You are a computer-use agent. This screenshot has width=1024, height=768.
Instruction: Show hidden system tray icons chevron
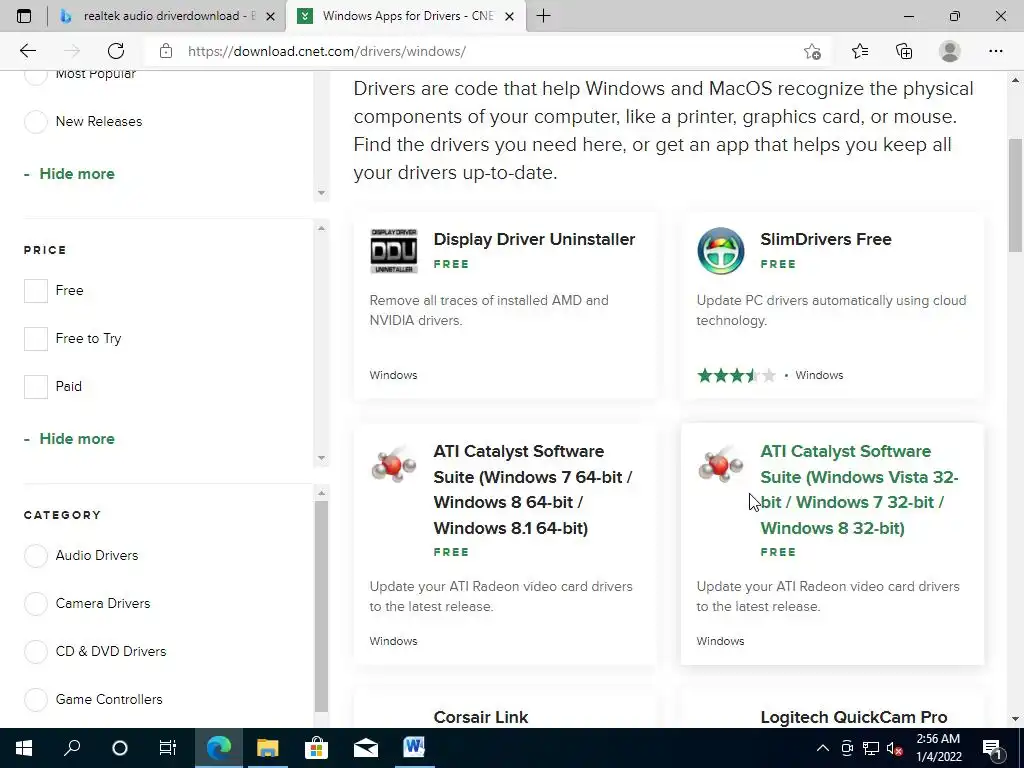(823, 748)
